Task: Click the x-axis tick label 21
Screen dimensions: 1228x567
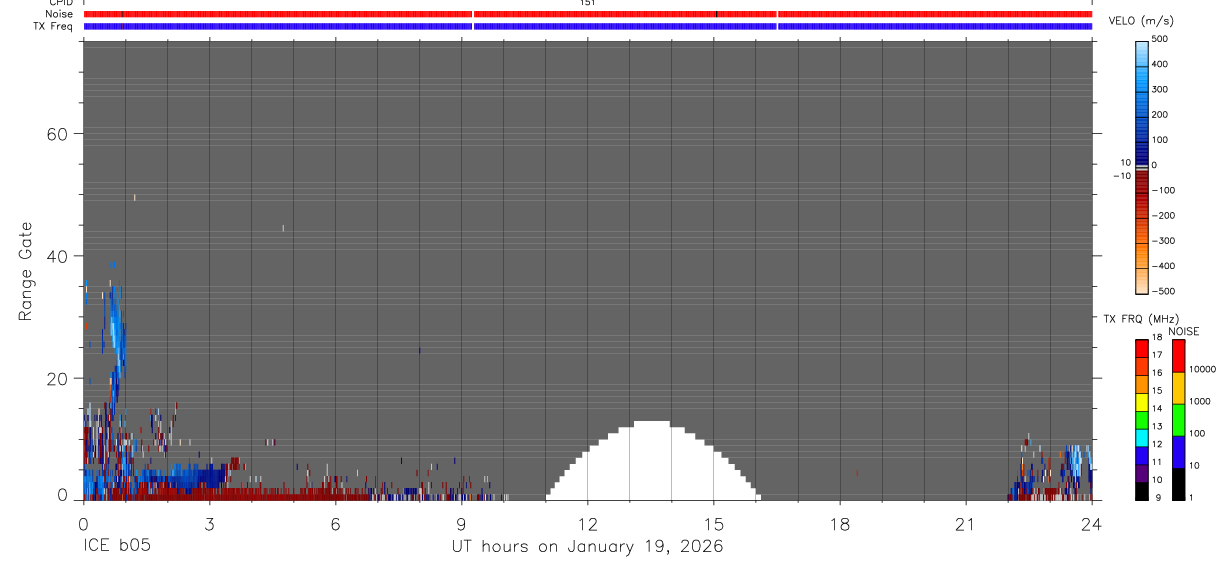Action: [966, 524]
